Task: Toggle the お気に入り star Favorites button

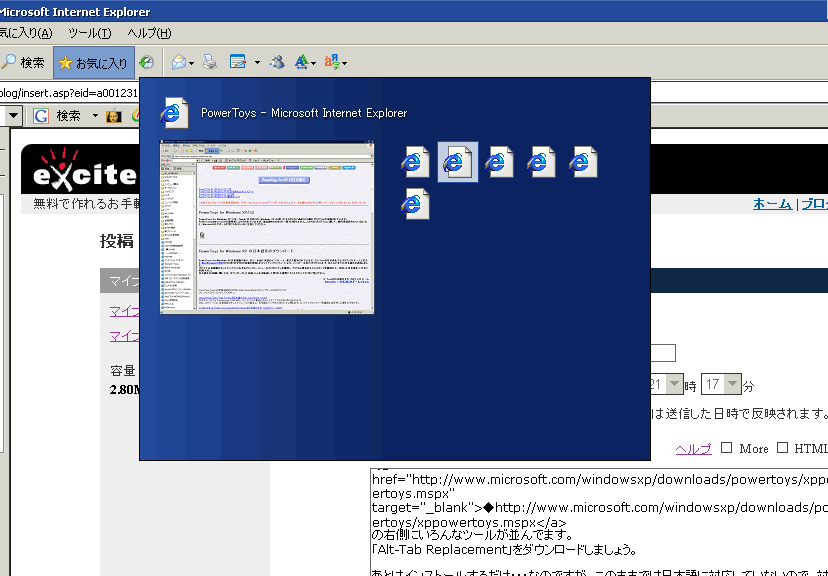Action: coord(93,63)
